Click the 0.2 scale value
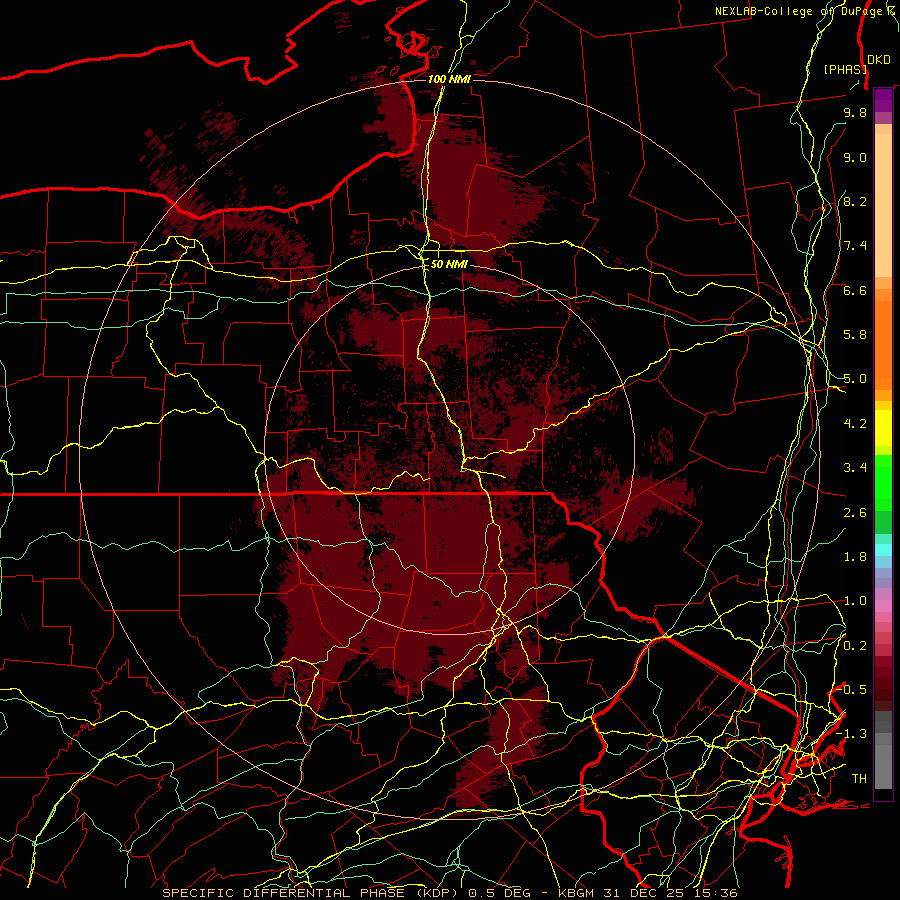Screen dimensions: 900x900 tap(855, 646)
